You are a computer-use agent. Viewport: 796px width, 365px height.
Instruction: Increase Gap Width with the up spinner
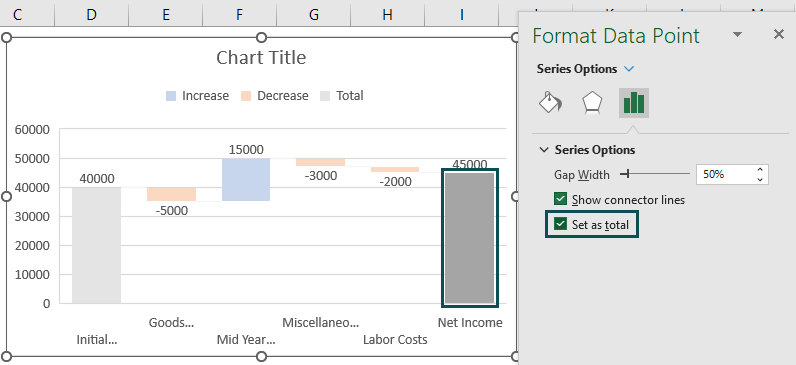click(760, 170)
